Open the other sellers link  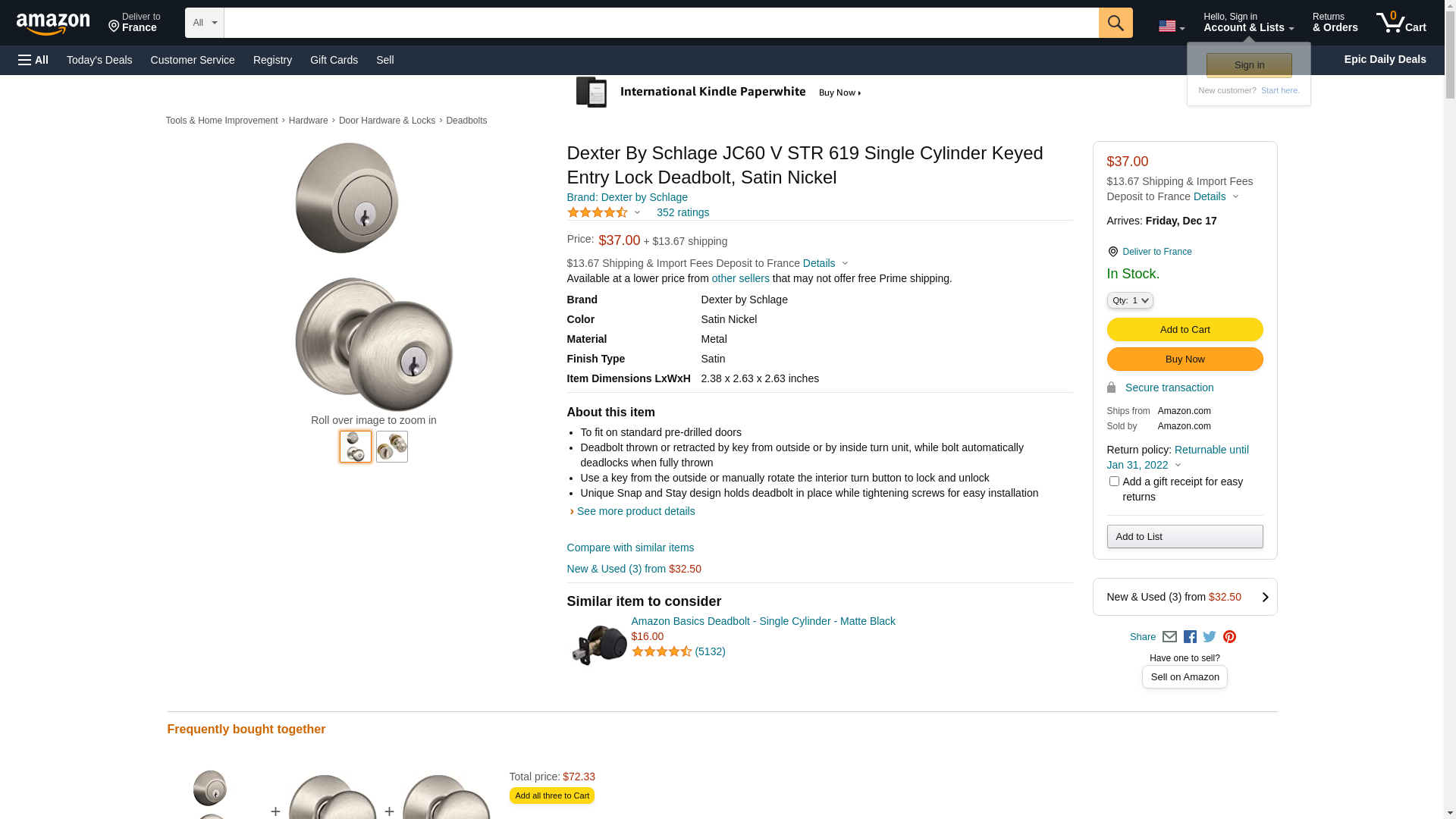point(740,278)
